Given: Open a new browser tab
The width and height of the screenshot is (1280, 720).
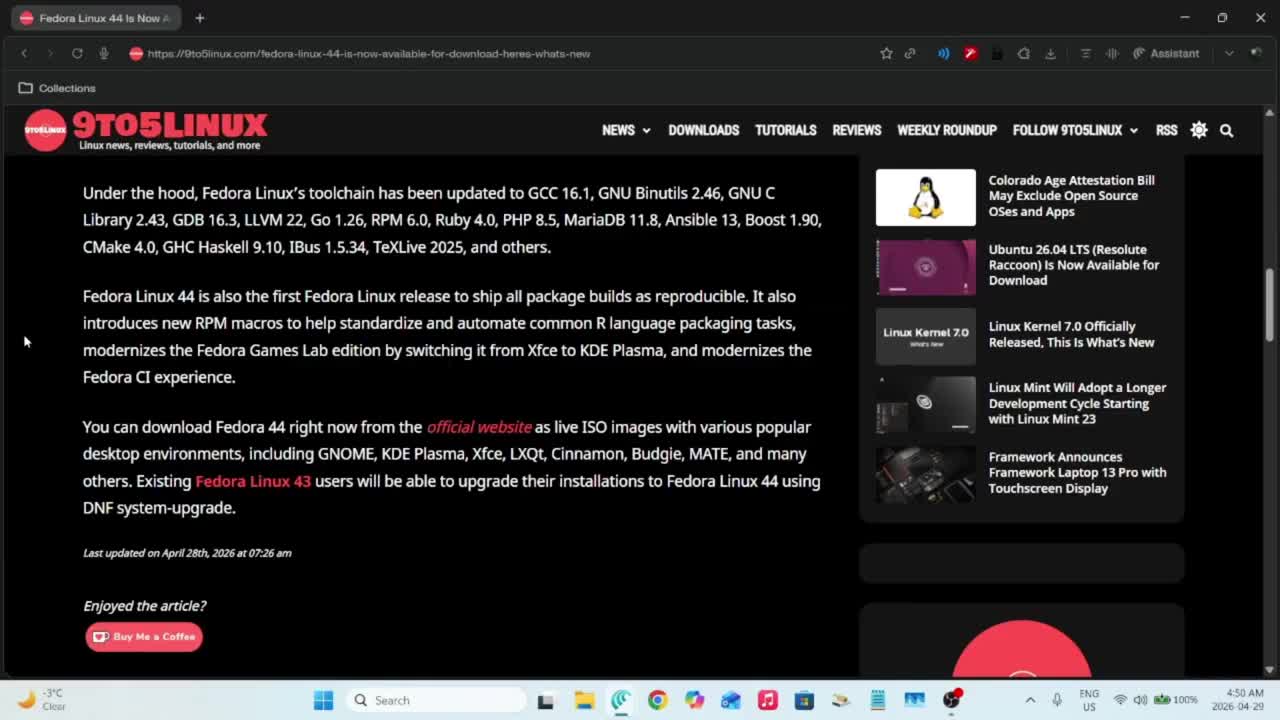Looking at the screenshot, I should (200, 18).
